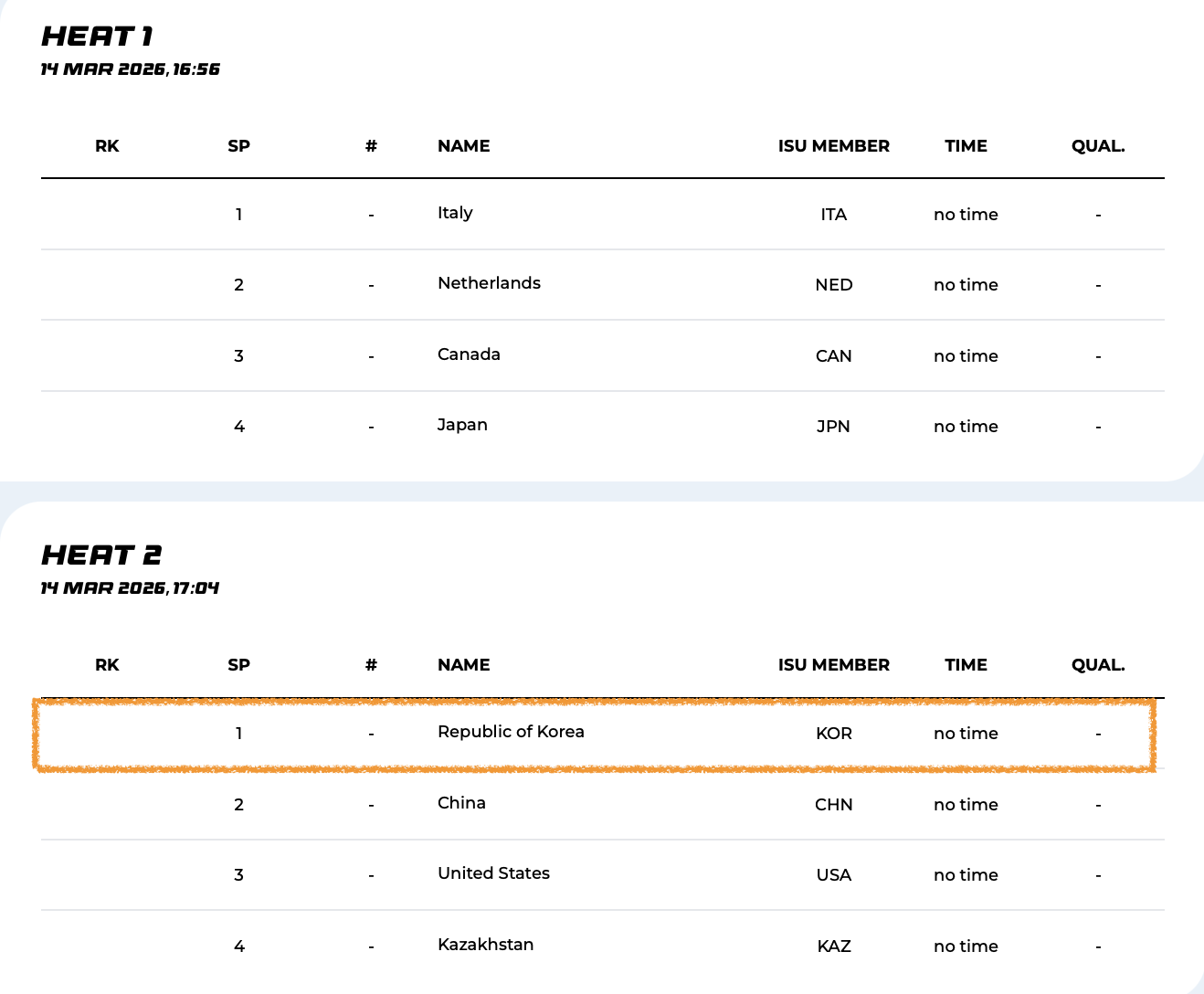Click the Heat 1 heading

[97, 37]
